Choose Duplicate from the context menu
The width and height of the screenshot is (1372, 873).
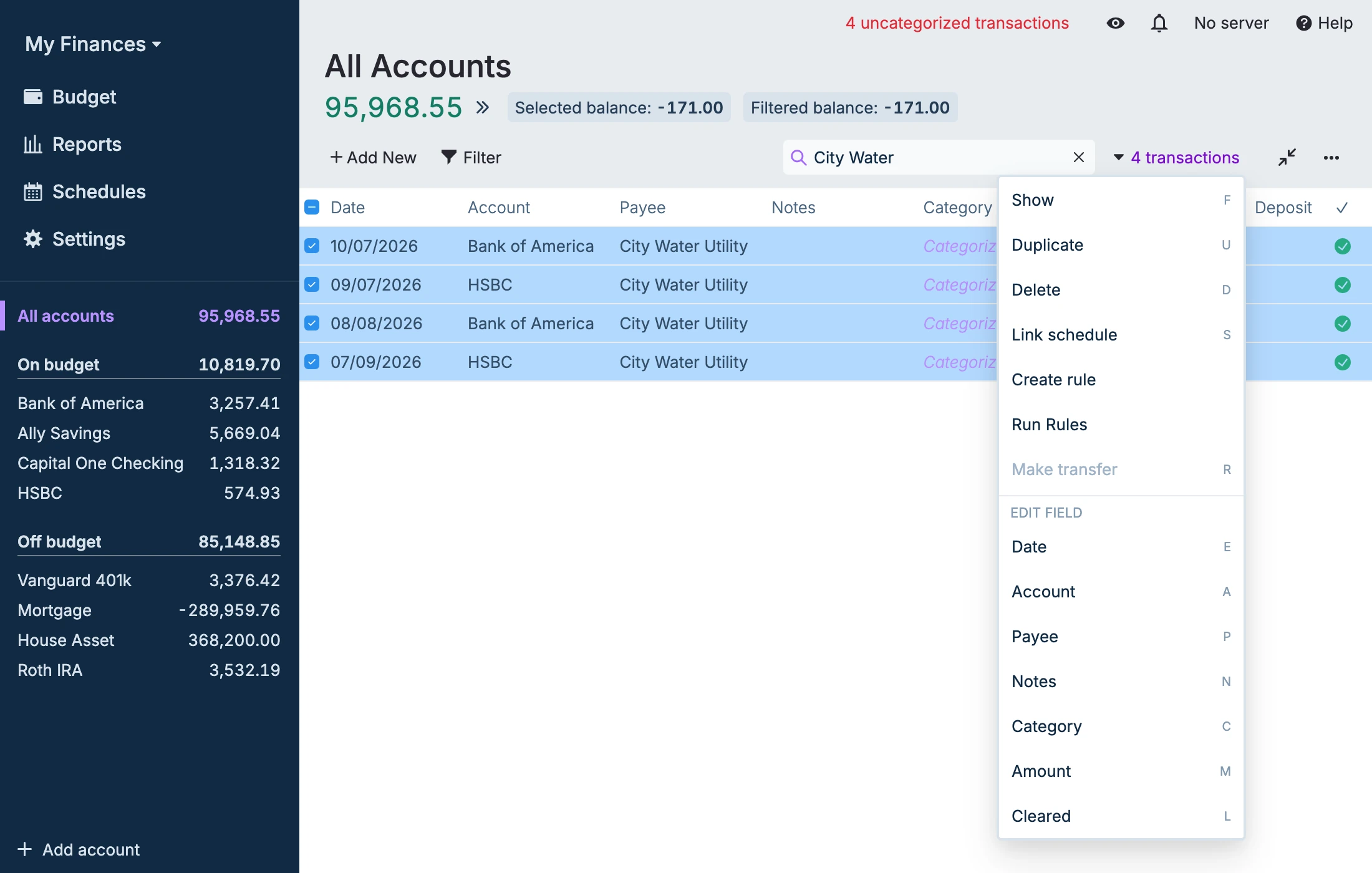click(x=1121, y=245)
